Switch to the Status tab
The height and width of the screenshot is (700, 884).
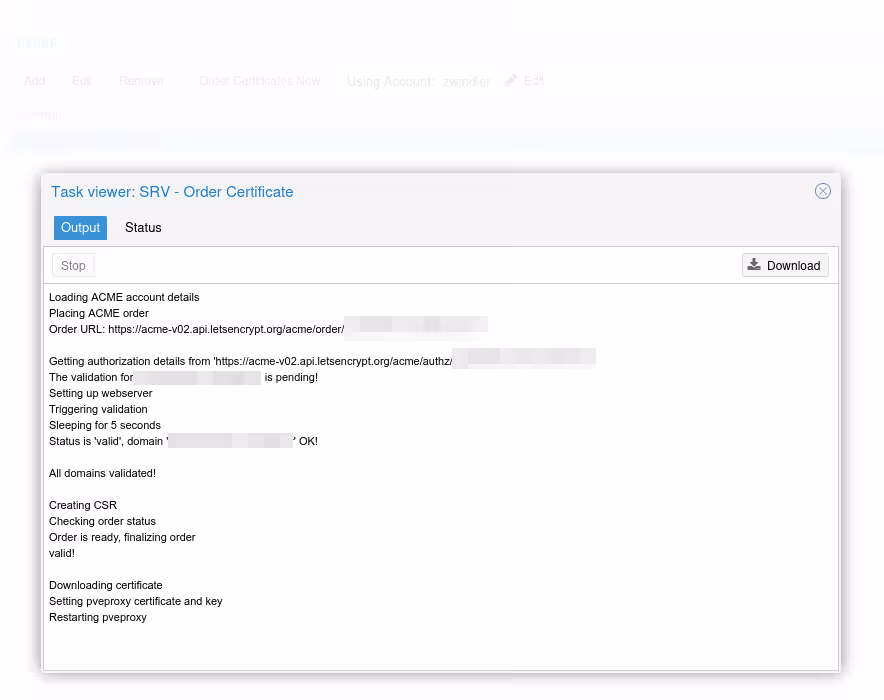(x=143, y=228)
